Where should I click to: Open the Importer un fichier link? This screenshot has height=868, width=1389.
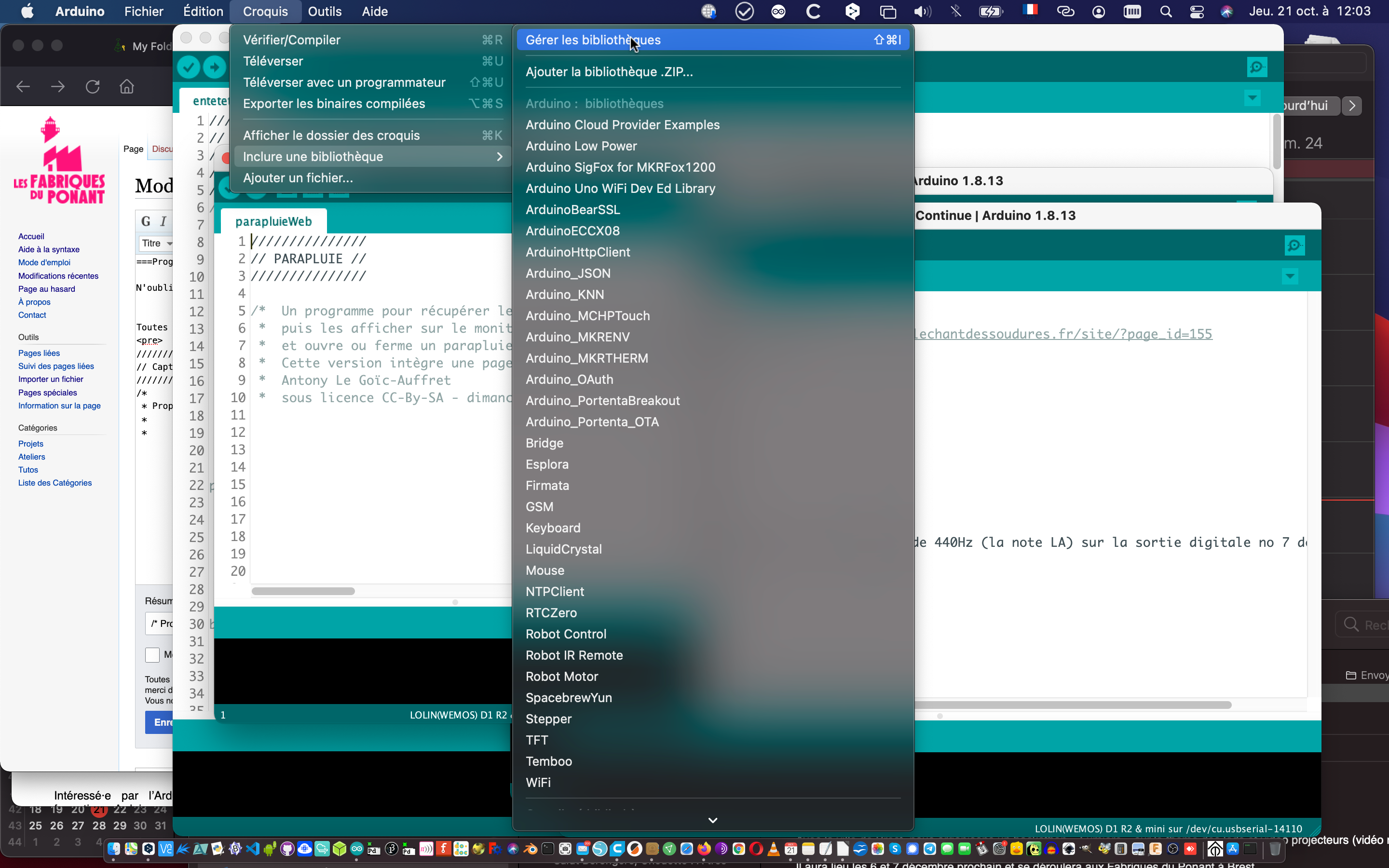51,379
